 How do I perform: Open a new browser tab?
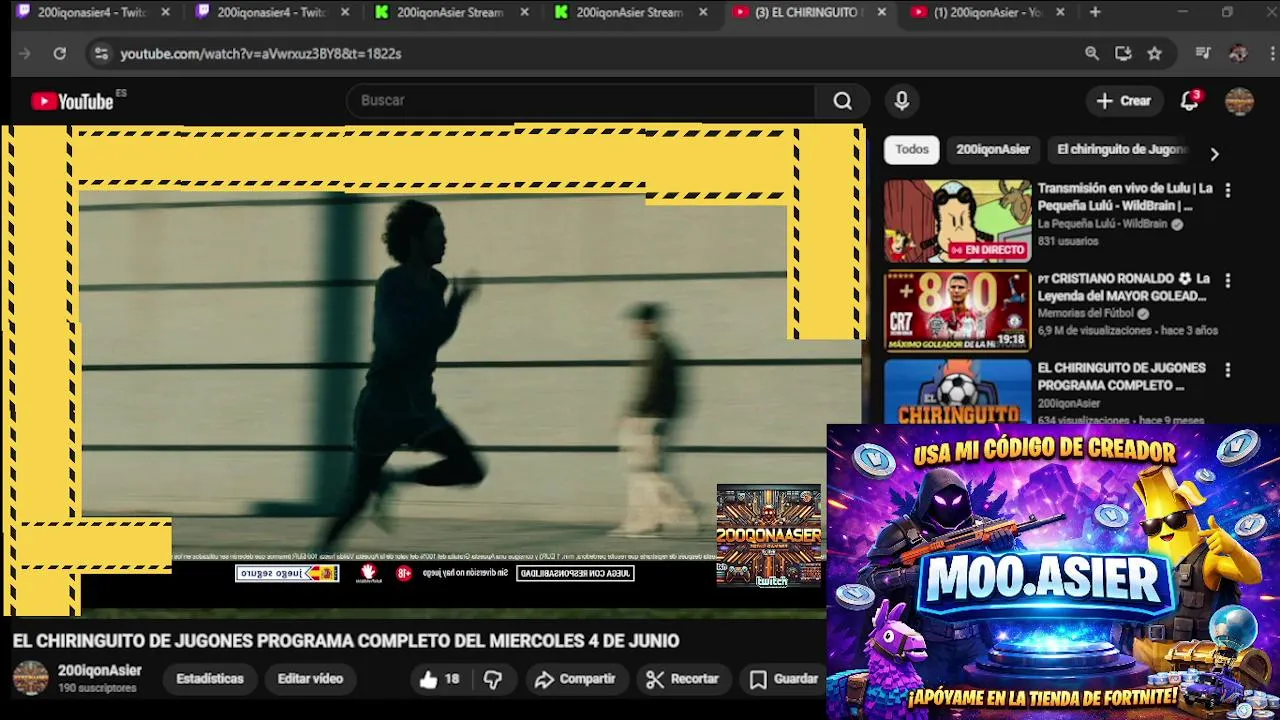[1095, 13]
